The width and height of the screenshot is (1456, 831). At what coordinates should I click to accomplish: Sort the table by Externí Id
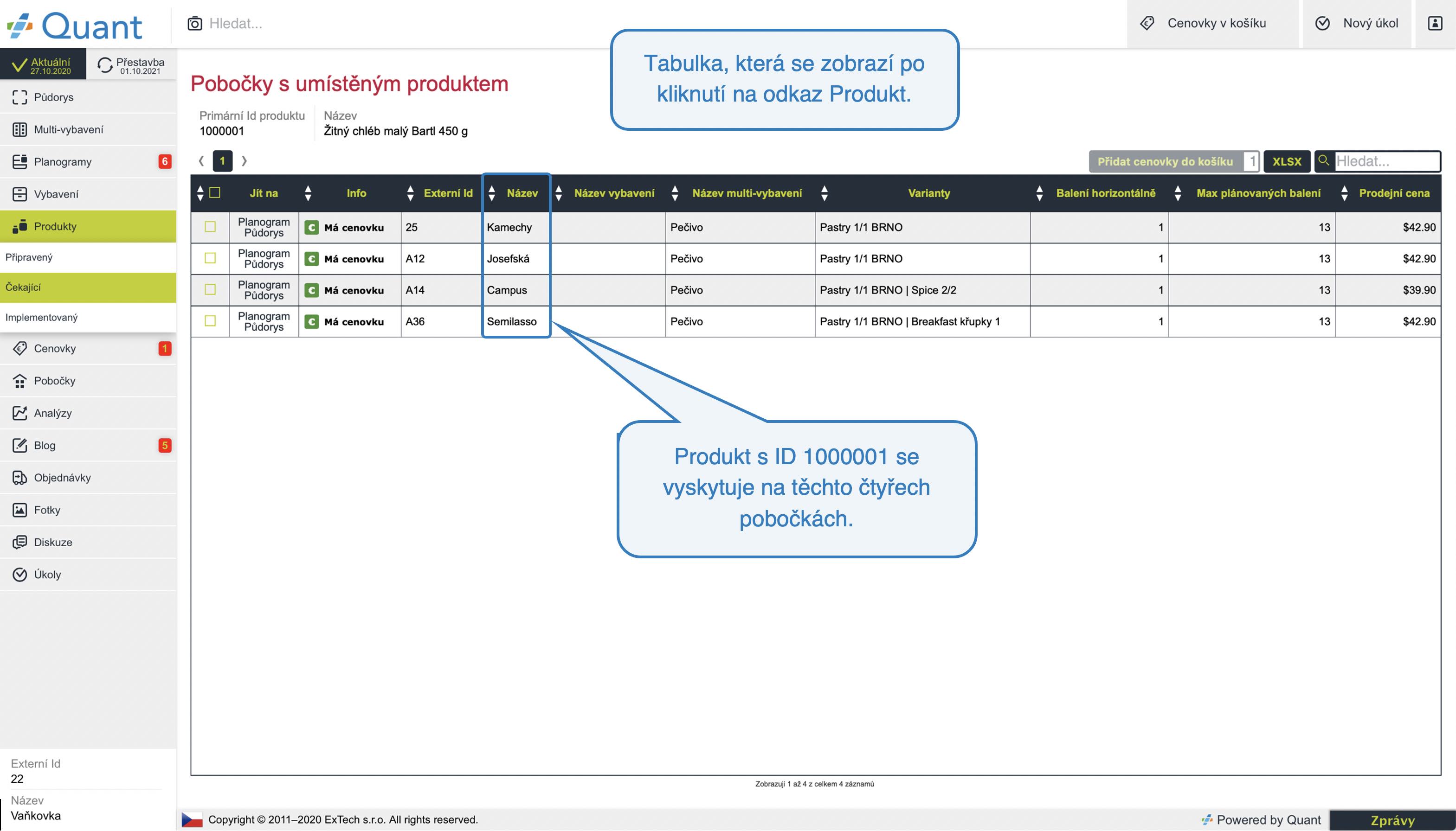coord(442,193)
